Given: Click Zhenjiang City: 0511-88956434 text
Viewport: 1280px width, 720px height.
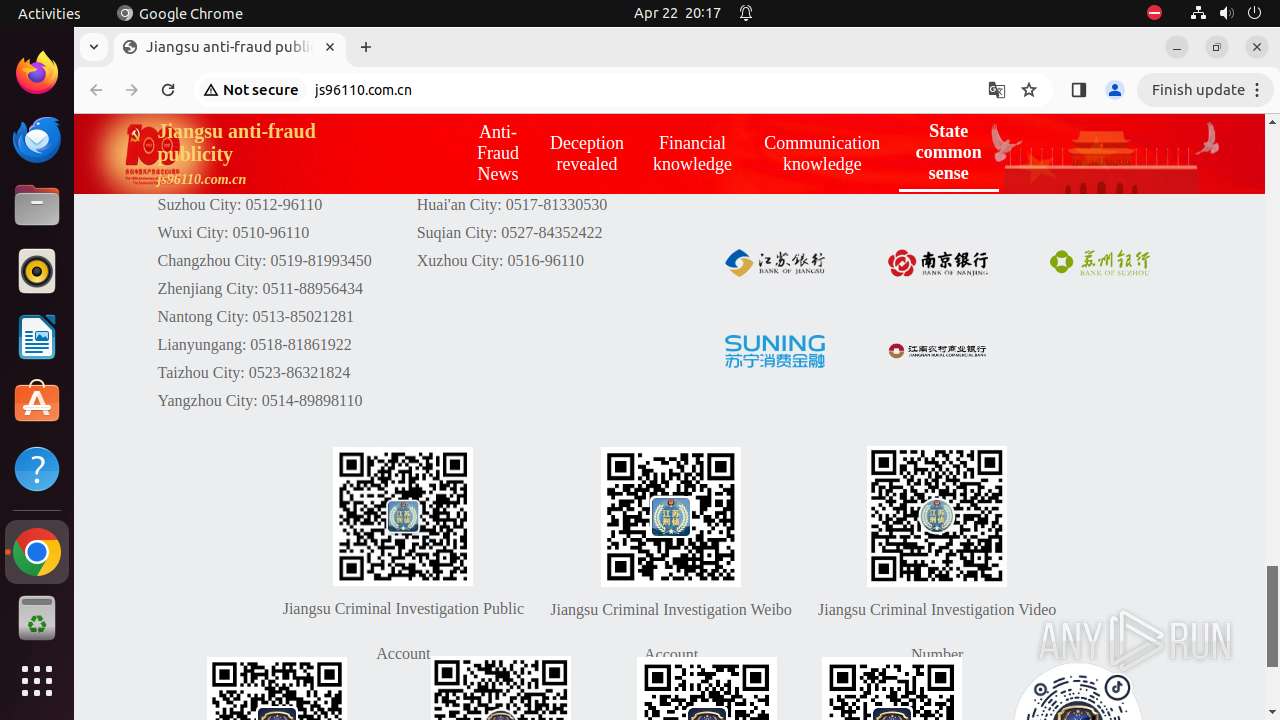Looking at the screenshot, I should click(260, 289).
